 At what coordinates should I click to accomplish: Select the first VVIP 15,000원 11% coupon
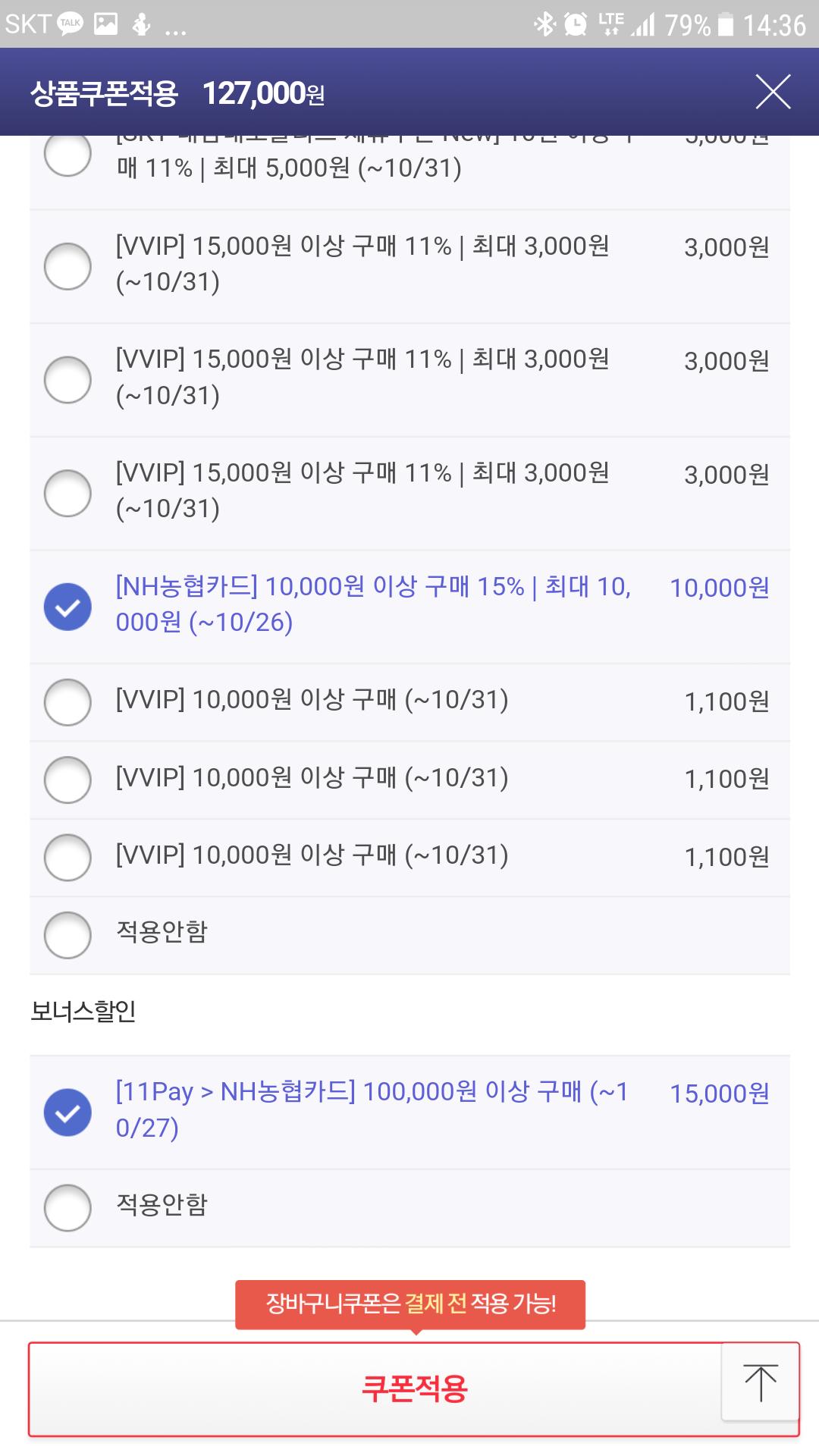409,266
